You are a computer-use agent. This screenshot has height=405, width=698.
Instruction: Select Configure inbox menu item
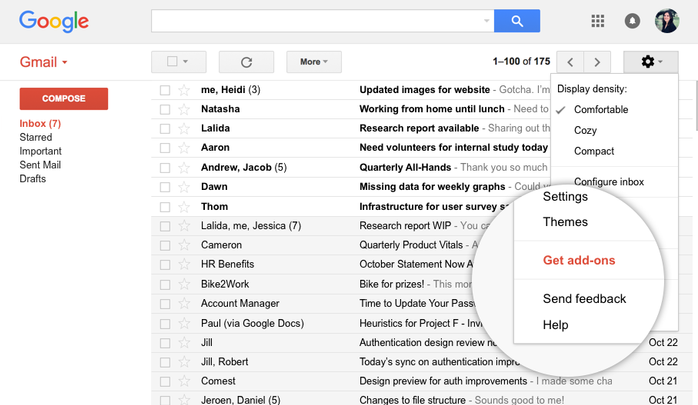click(x=609, y=182)
